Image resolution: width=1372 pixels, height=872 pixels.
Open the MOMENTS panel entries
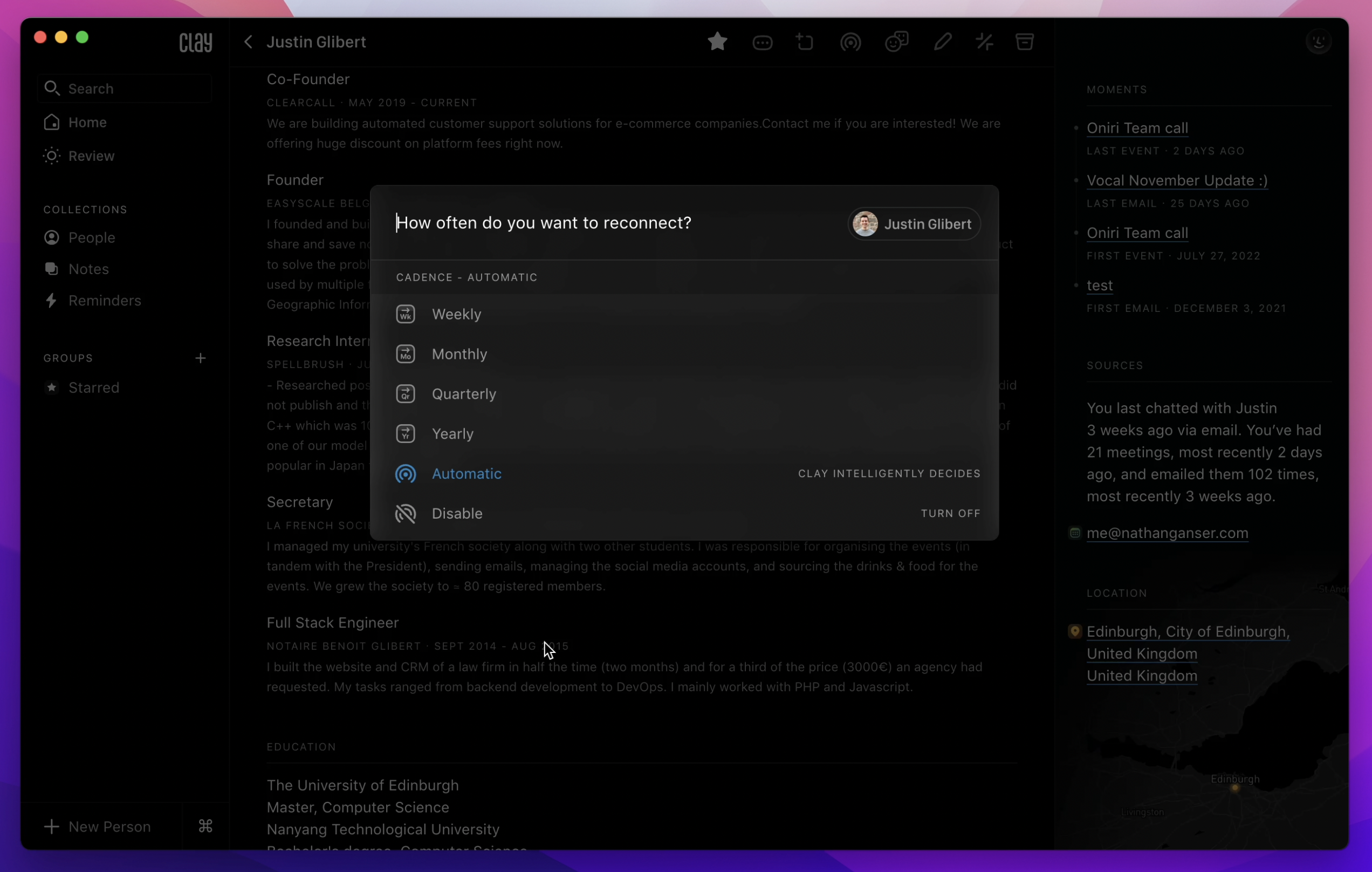1116,89
